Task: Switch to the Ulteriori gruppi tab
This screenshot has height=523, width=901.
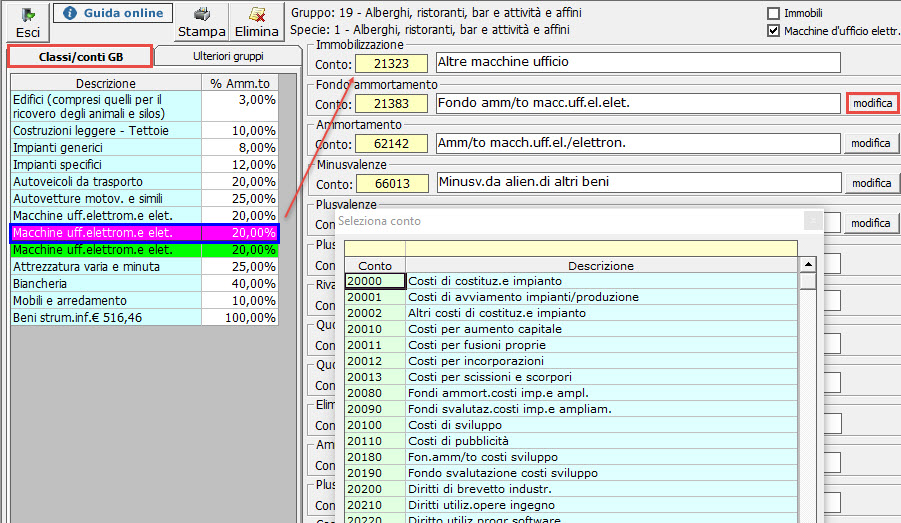Action: pyautogui.click(x=228, y=56)
